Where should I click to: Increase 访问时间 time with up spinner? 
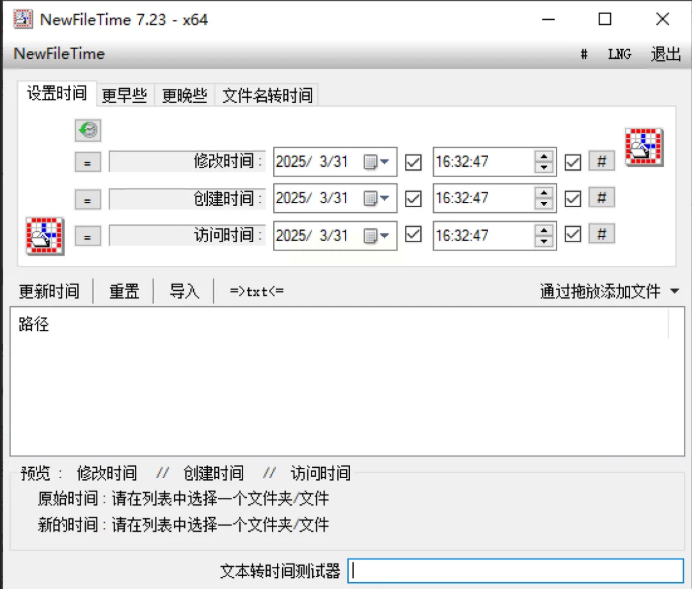[544, 230]
